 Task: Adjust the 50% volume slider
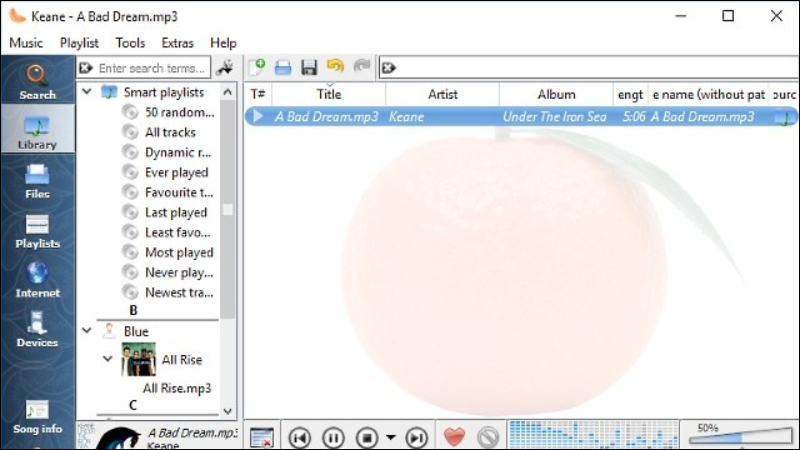click(x=740, y=437)
